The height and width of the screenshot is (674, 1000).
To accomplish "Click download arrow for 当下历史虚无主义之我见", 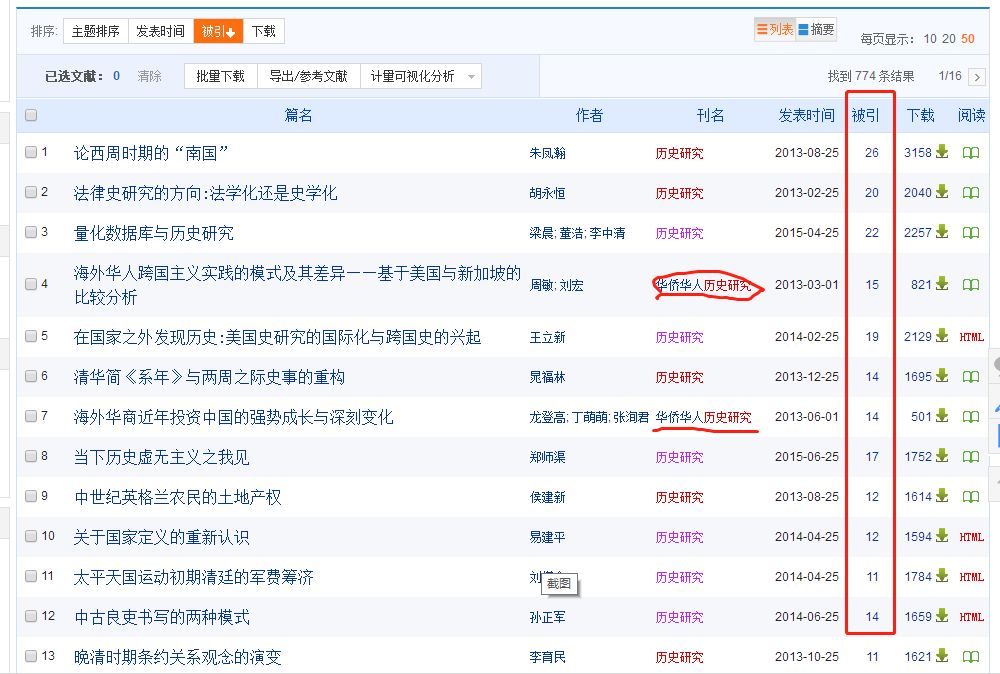I will (942, 457).
